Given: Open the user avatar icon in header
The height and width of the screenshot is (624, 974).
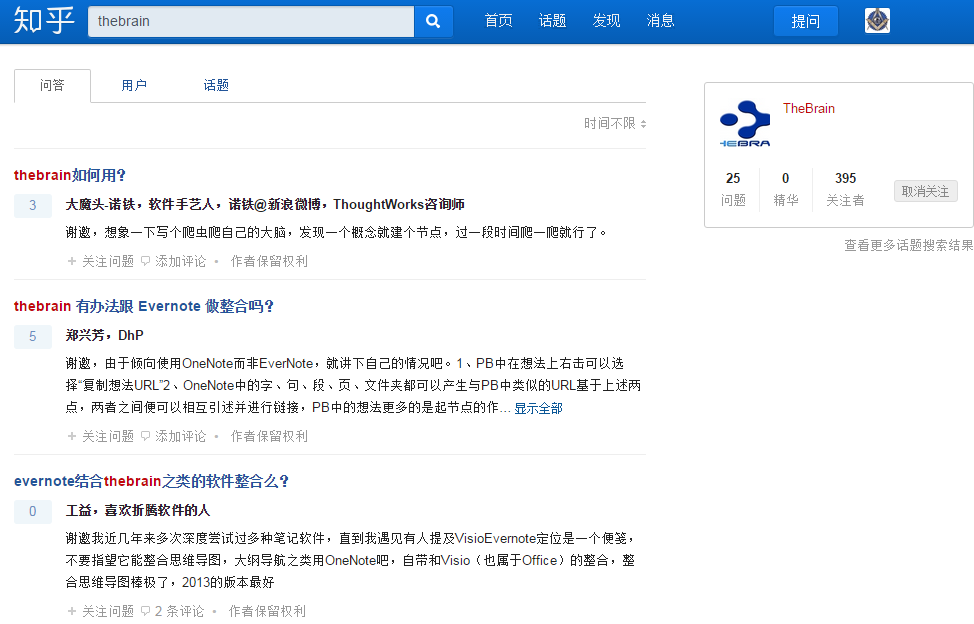Looking at the screenshot, I should click(877, 20).
